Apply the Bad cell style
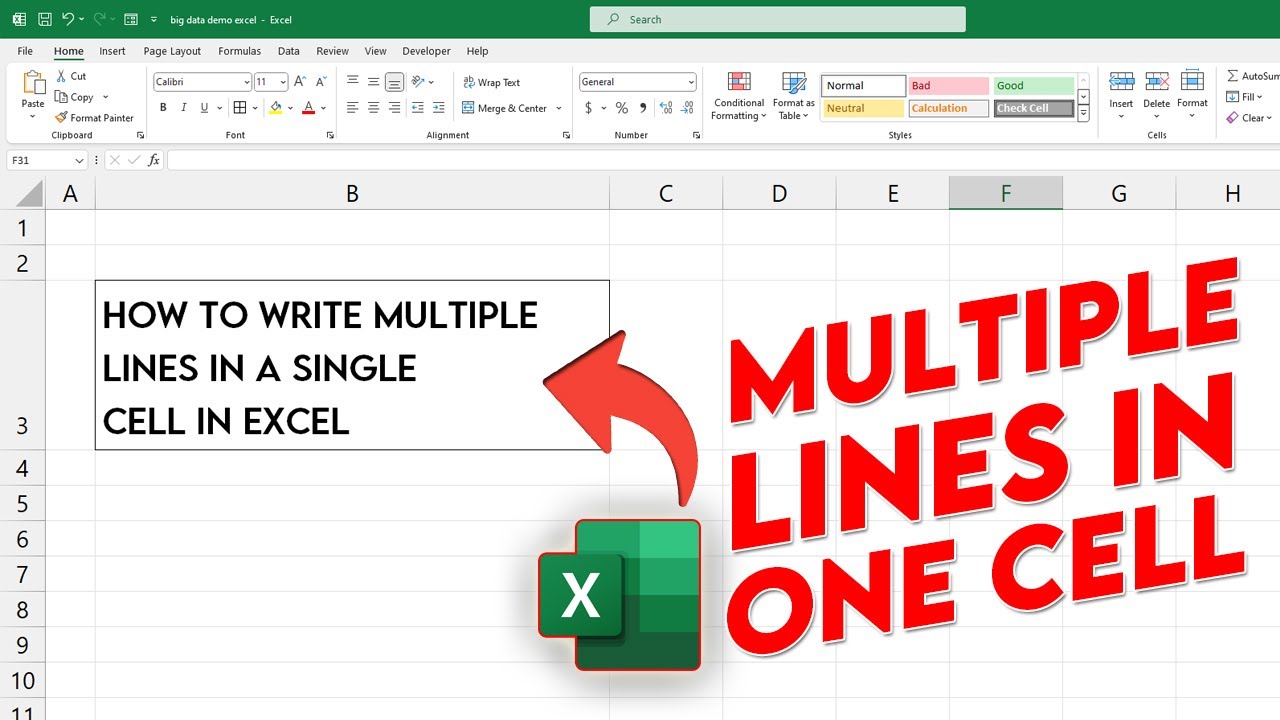 click(x=948, y=86)
